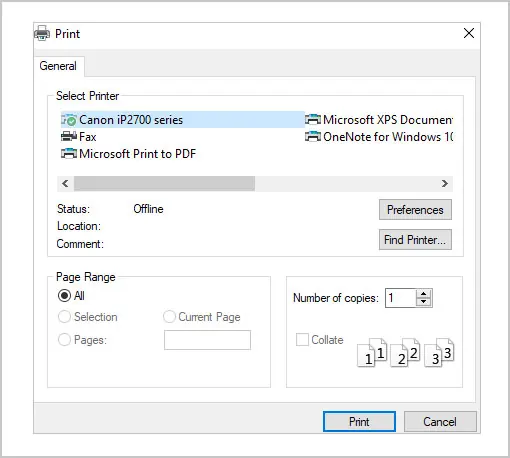Choose the Selection radio button
The height and width of the screenshot is (458, 510).
pos(64,317)
